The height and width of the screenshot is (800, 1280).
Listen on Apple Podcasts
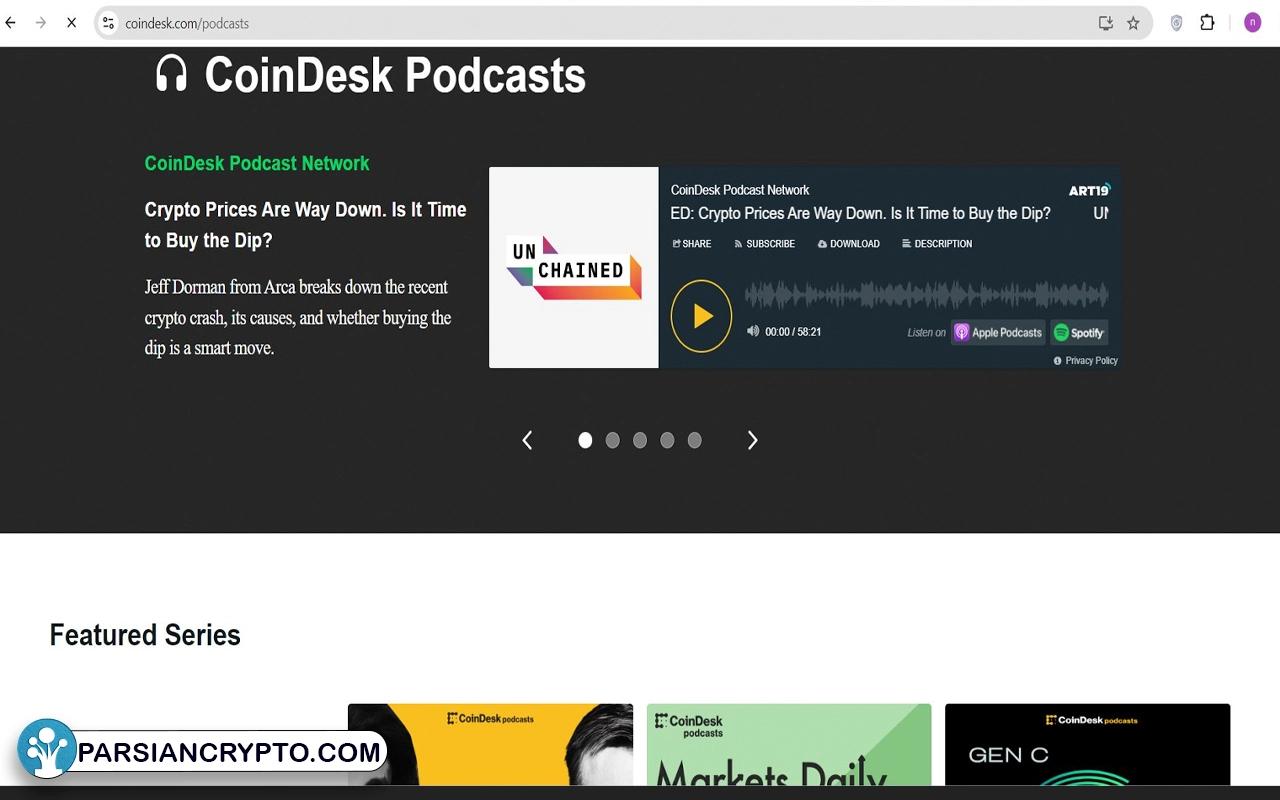pyautogui.click(x=998, y=332)
